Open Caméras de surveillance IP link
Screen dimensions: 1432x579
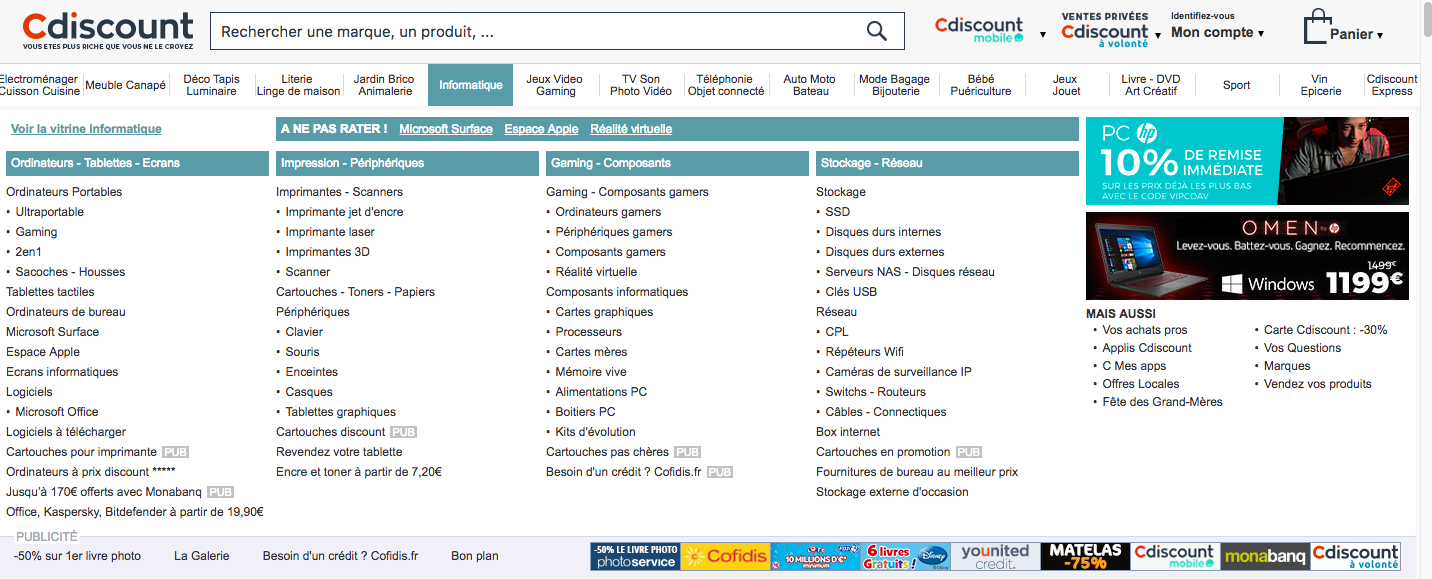[x=898, y=372]
